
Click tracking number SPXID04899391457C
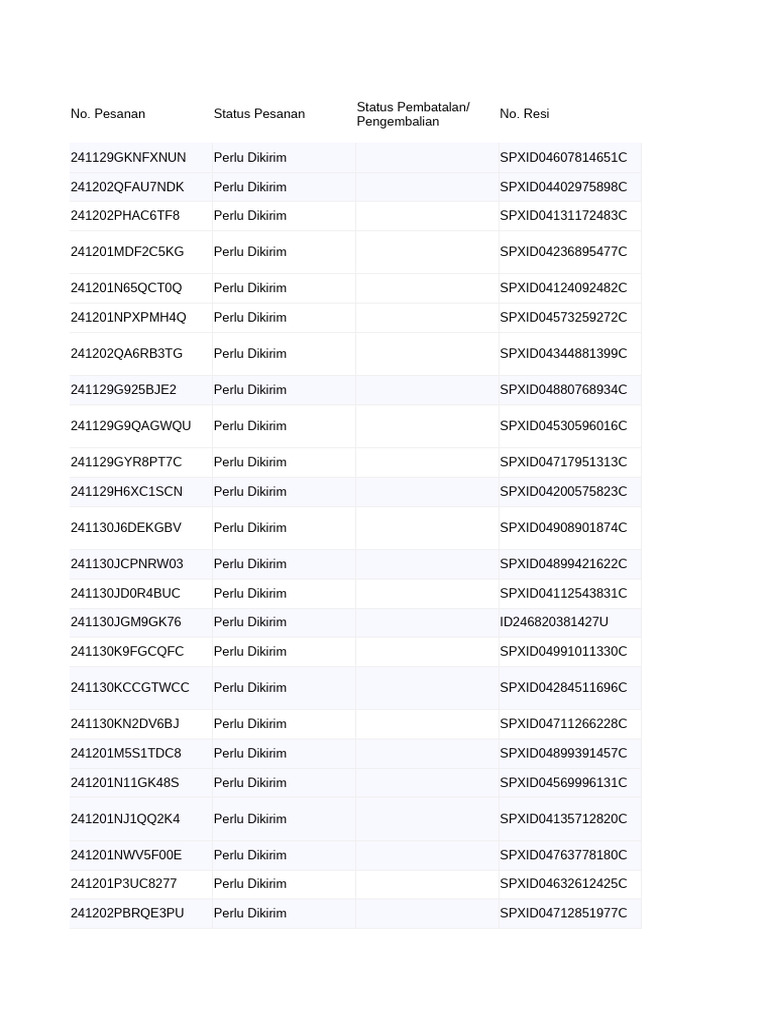(x=563, y=753)
